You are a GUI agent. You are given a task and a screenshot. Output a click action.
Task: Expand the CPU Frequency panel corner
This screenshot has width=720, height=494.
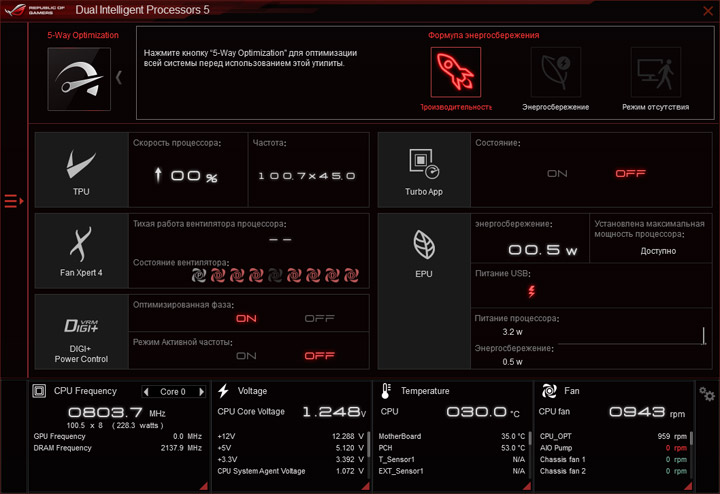tap(204, 486)
